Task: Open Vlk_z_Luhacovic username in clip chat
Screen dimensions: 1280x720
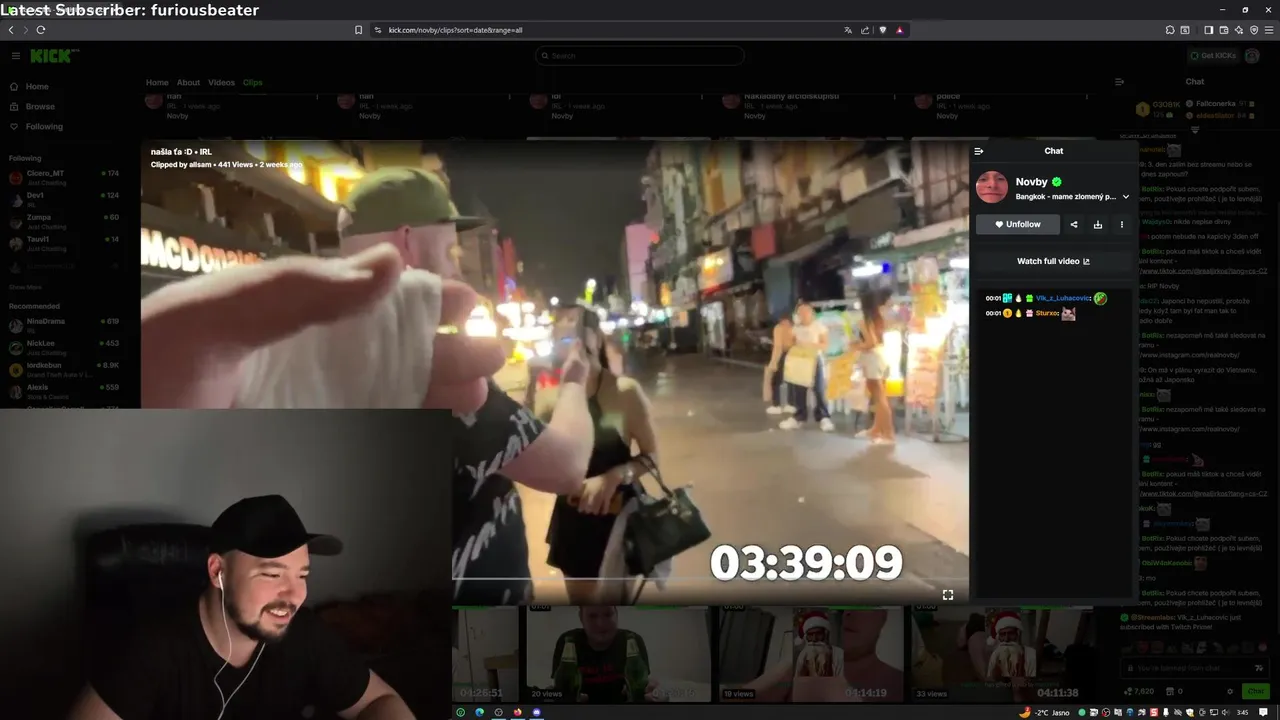Action: (x=1063, y=298)
